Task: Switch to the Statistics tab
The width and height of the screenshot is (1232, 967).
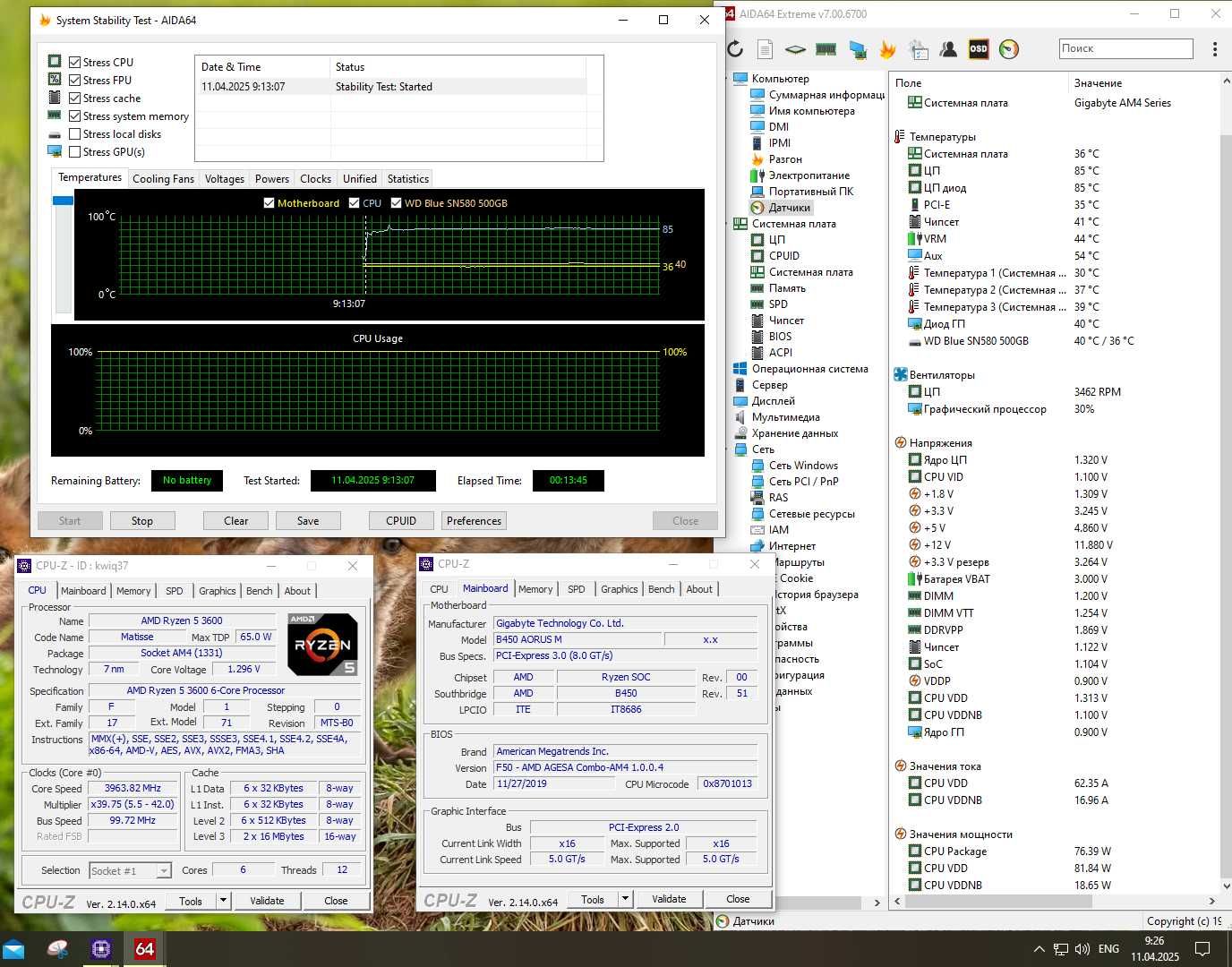Action: [x=408, y=179]
